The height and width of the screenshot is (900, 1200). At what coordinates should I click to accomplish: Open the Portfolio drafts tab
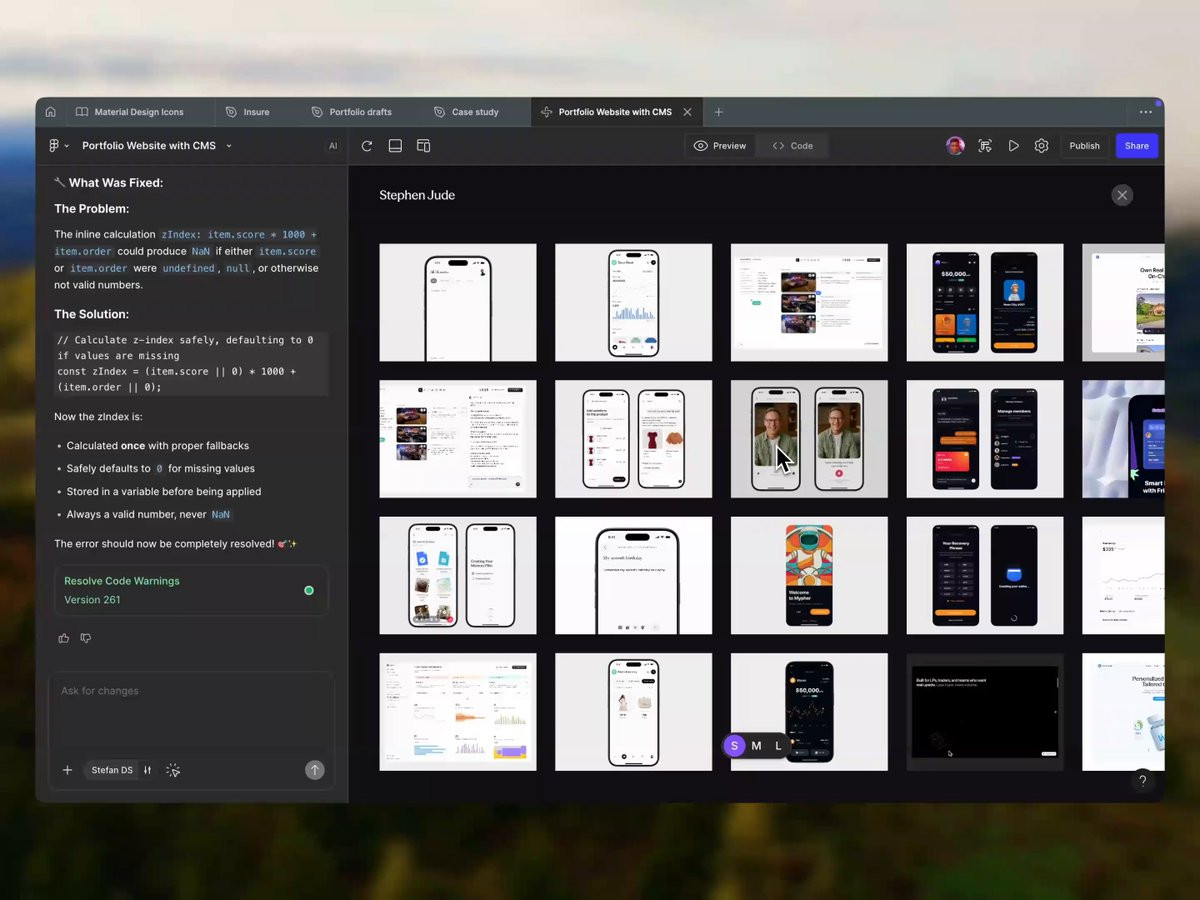point(352,112)
